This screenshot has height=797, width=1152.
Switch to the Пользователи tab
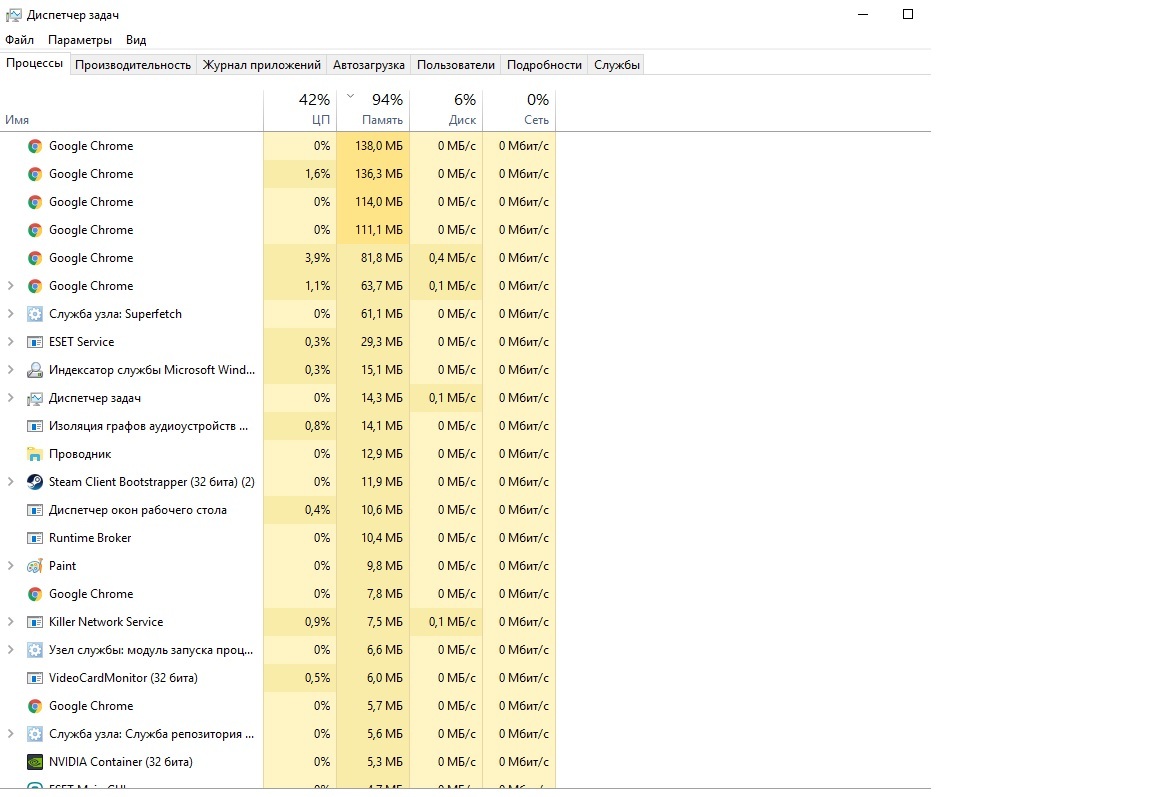pyautogui.click(x=456, y=65)
